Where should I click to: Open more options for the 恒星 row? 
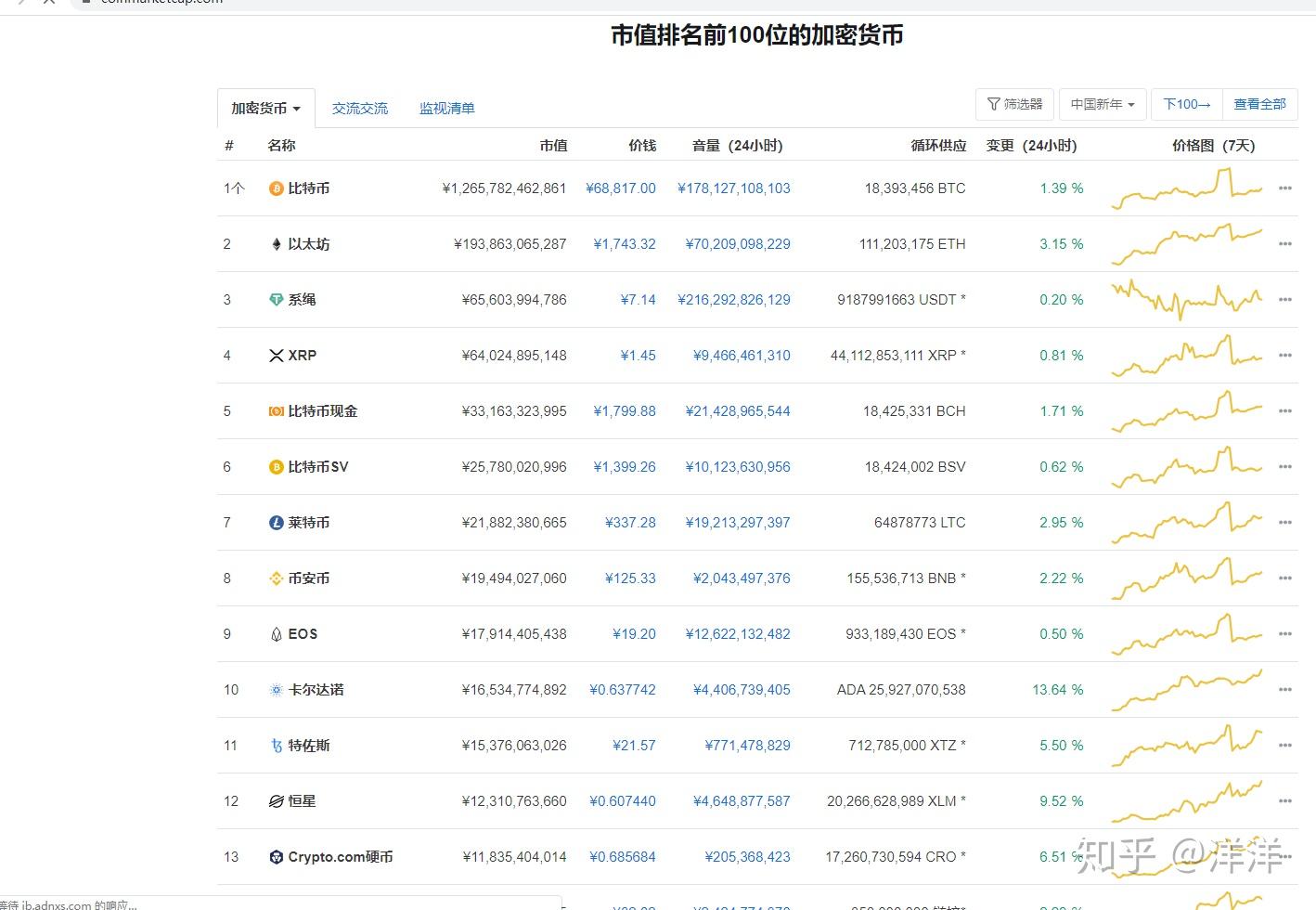click(x=1285, y=801)
